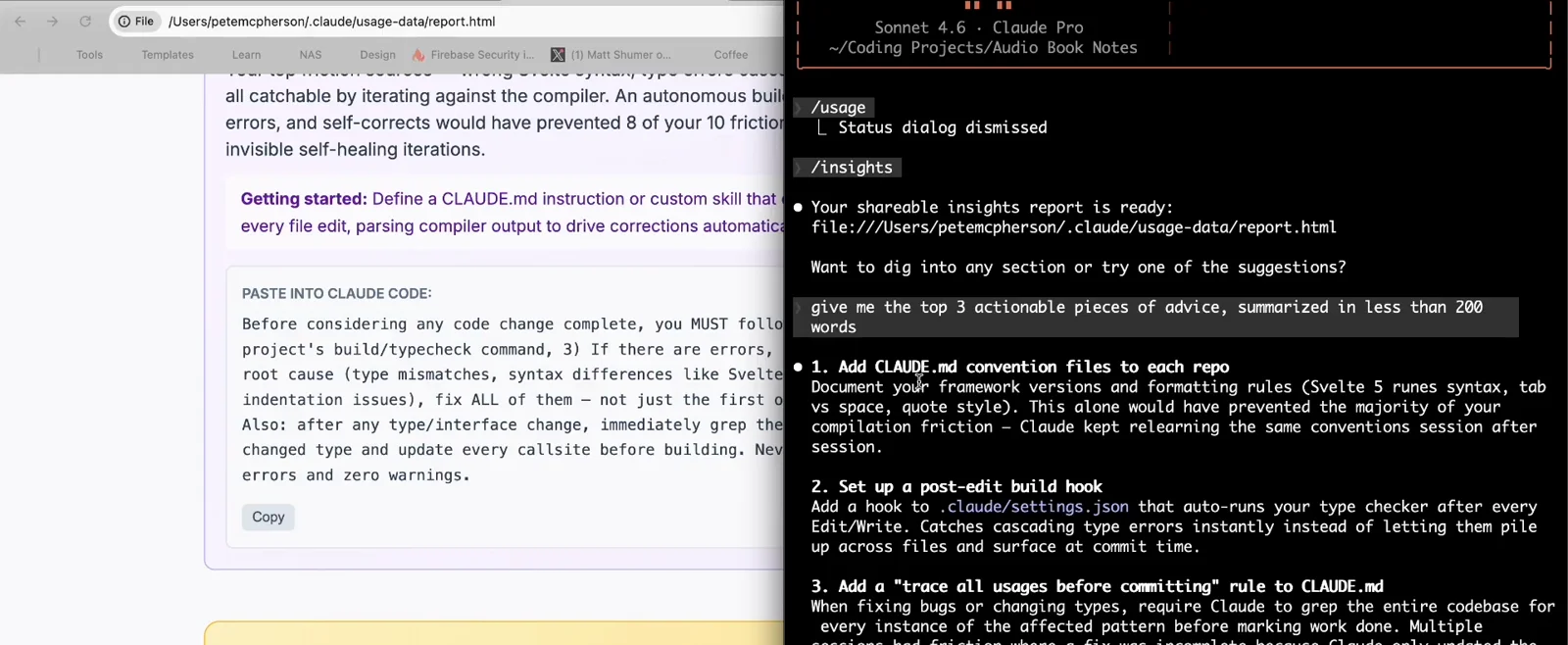Click 'Your shareable insights report is ready' line

(x=992, y=207)
